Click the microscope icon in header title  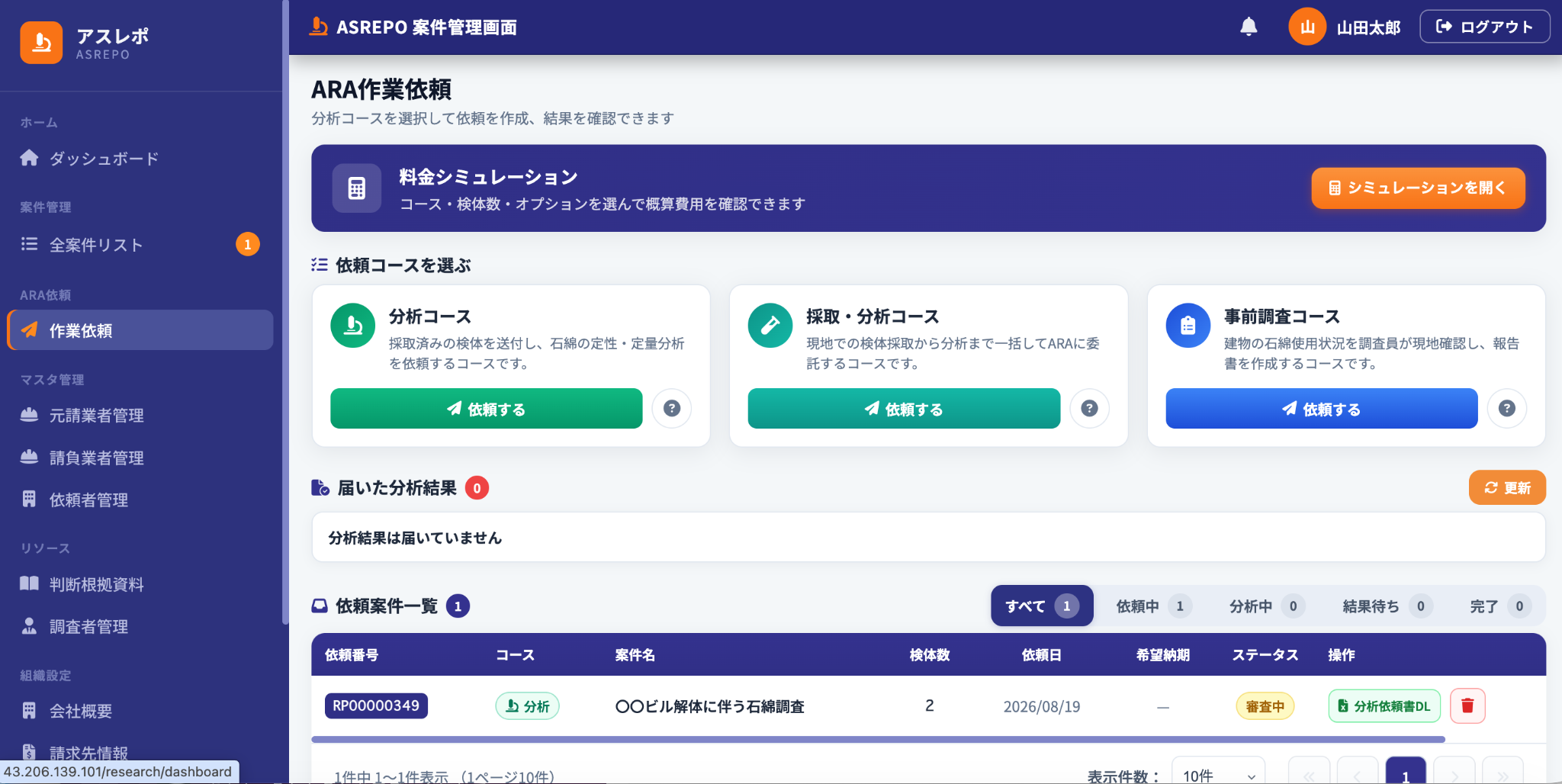[x=319, y=27]
